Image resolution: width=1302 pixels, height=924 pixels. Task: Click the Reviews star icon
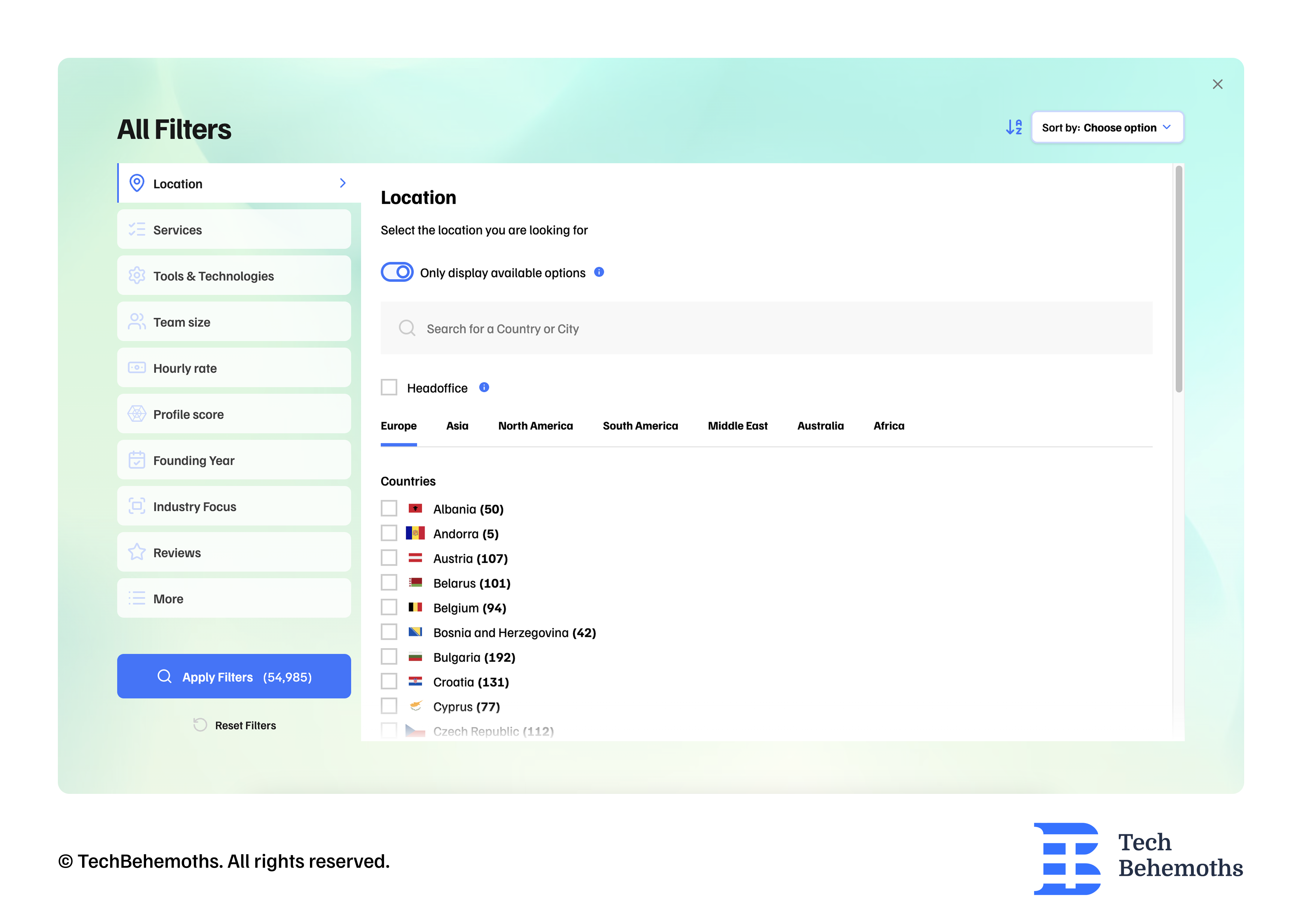[137, 552]
